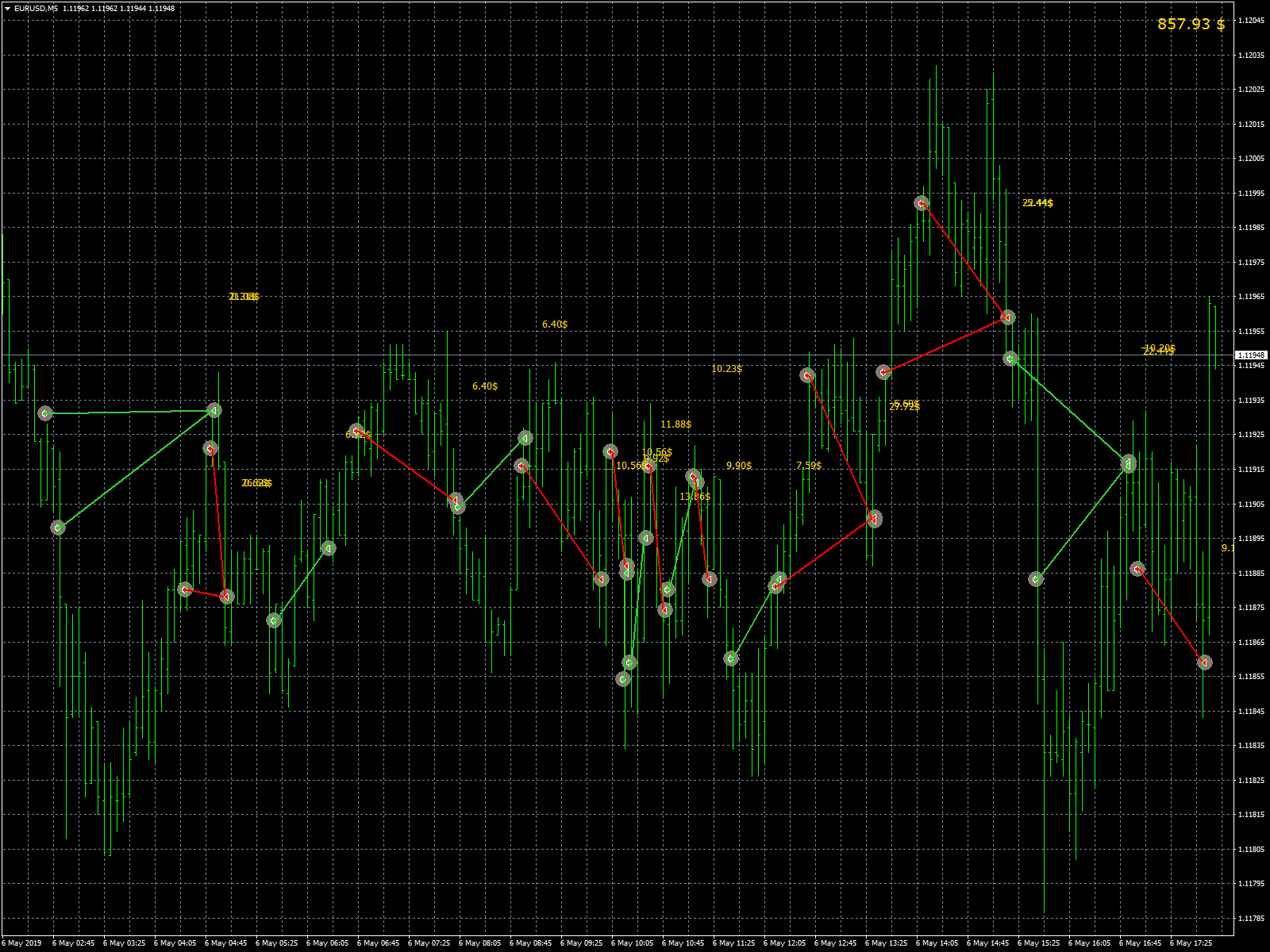Click the 1.11925 price scale label
Viewport: 1270px width, 952px height.
1252,435
